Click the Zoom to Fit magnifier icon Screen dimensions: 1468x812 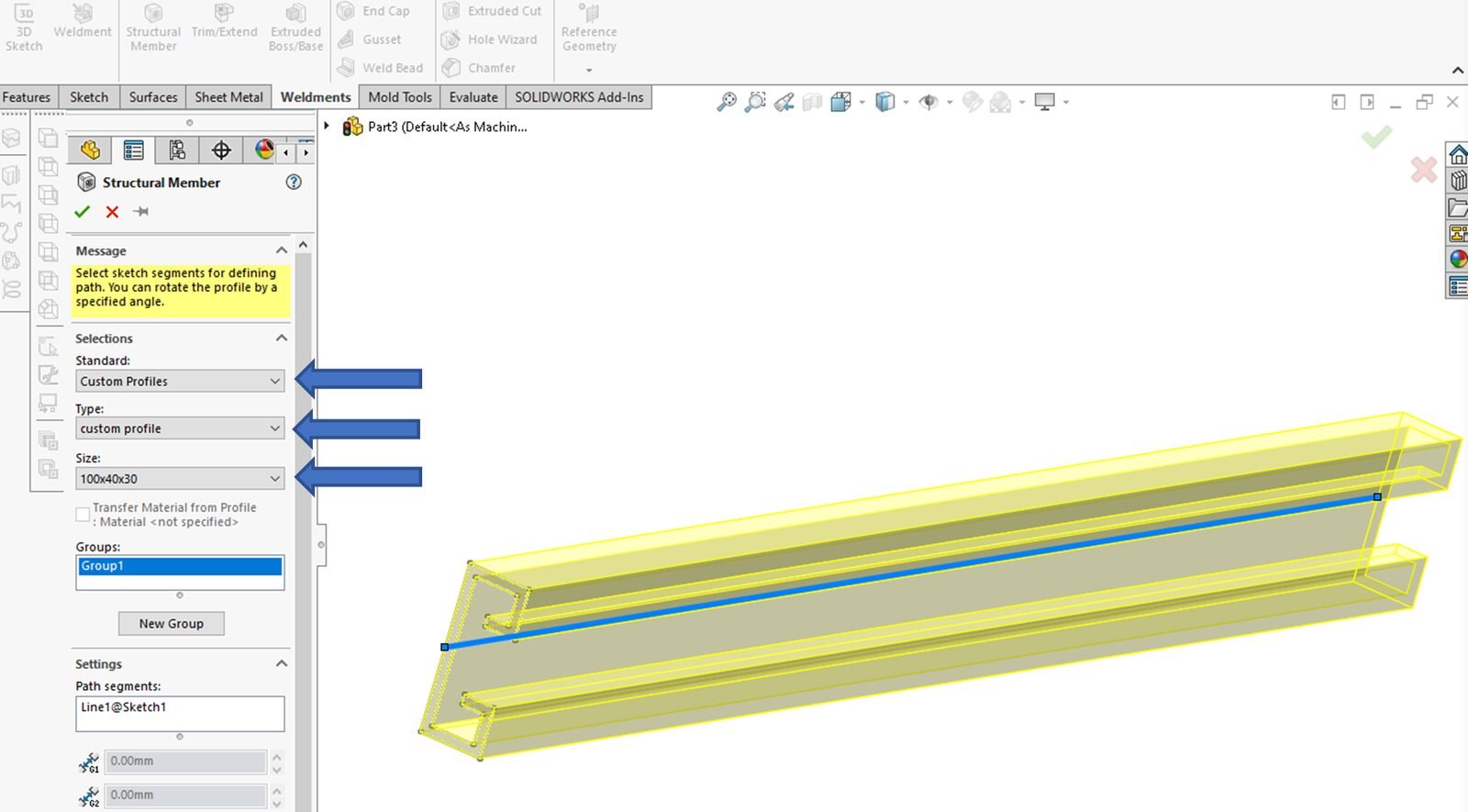point(727,102)
